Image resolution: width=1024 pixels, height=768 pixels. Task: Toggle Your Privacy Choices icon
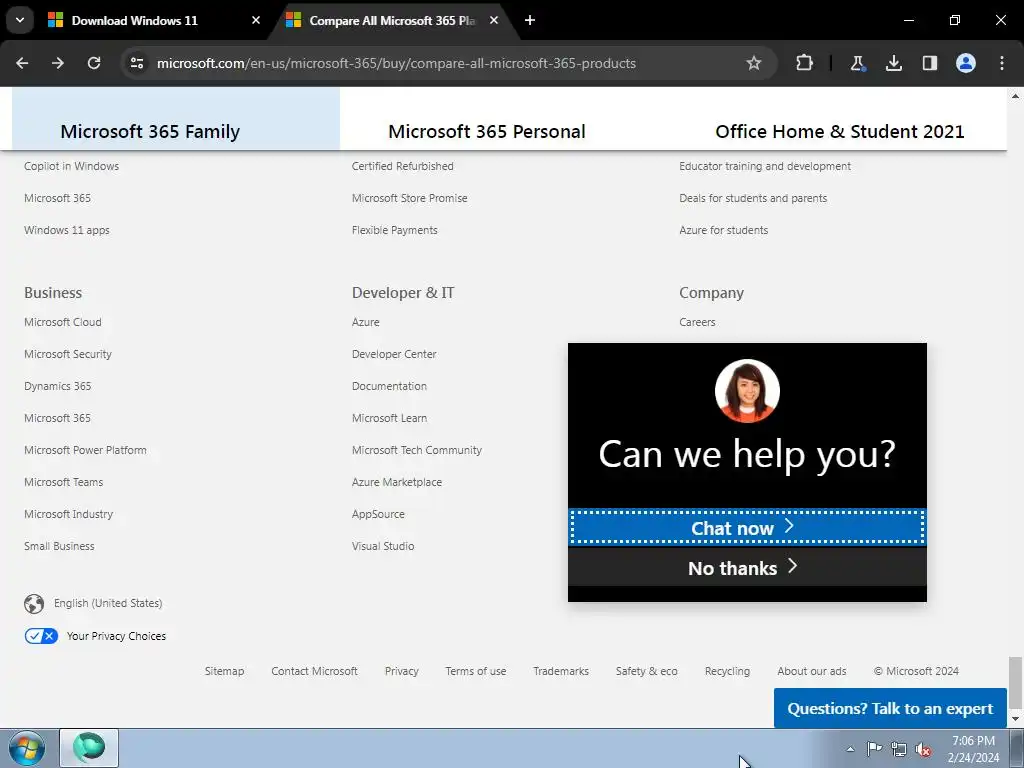click(41, 635)
